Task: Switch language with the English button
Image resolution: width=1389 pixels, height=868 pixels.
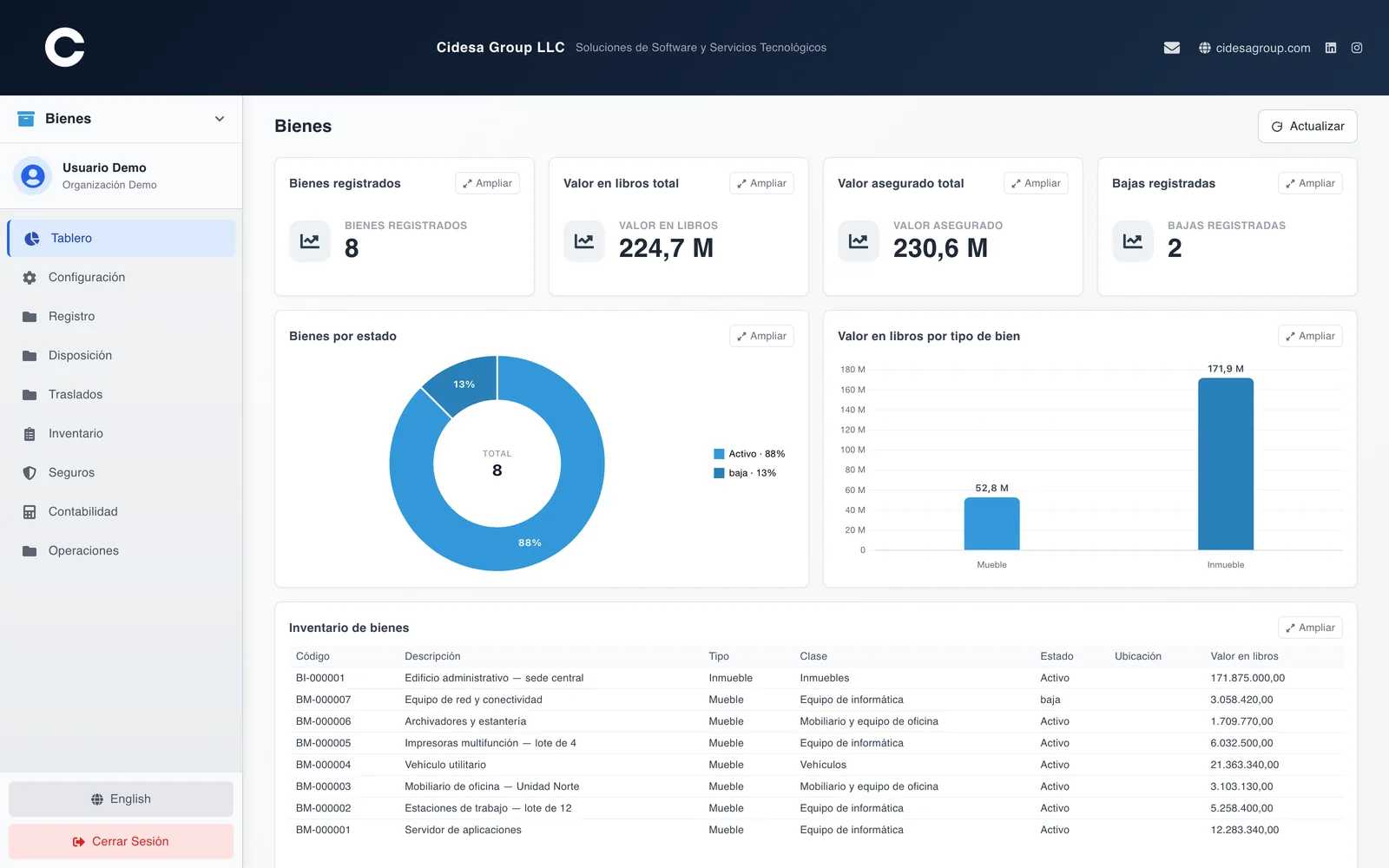Action: [x=121, y=799]
